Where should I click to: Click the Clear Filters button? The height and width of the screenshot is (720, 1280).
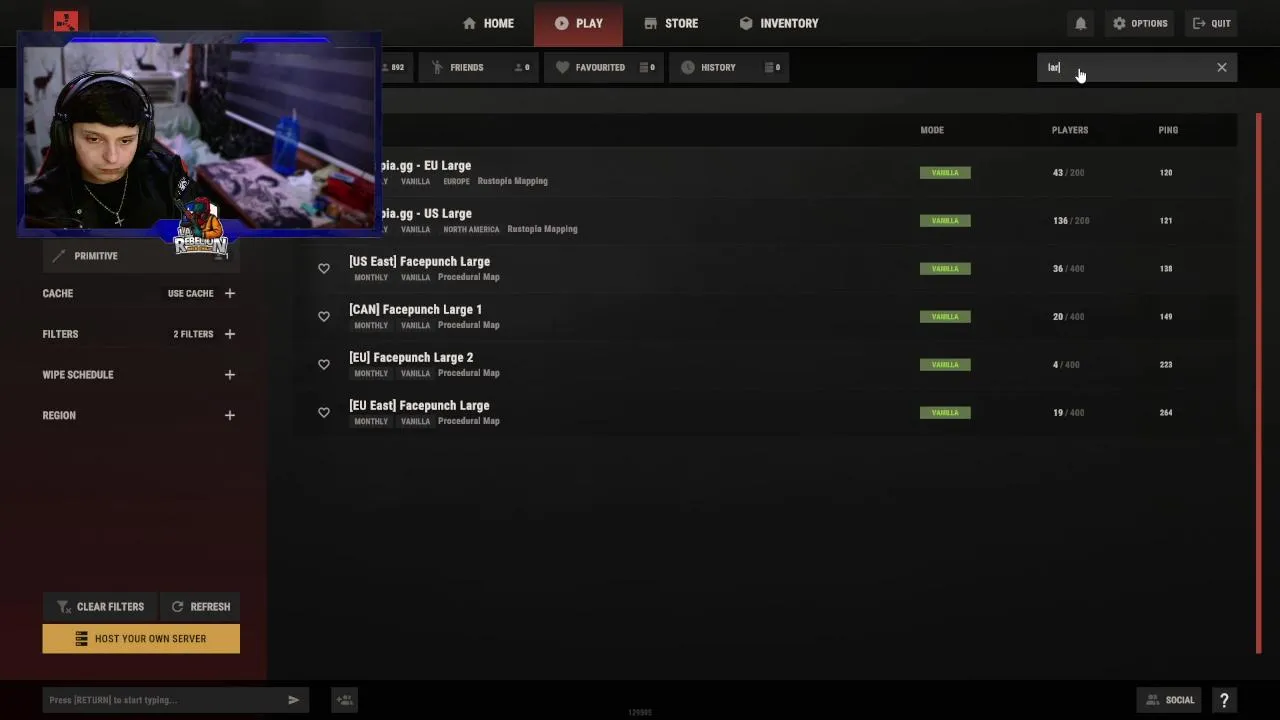[x=100, y=607]
